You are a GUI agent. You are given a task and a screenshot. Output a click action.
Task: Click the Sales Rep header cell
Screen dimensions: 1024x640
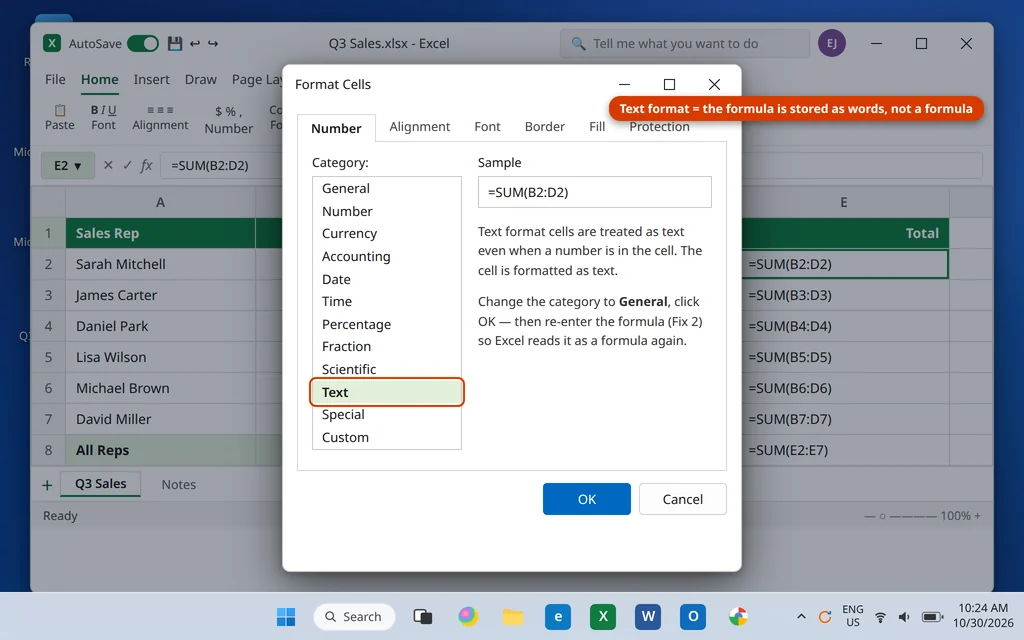pos(160,233)
